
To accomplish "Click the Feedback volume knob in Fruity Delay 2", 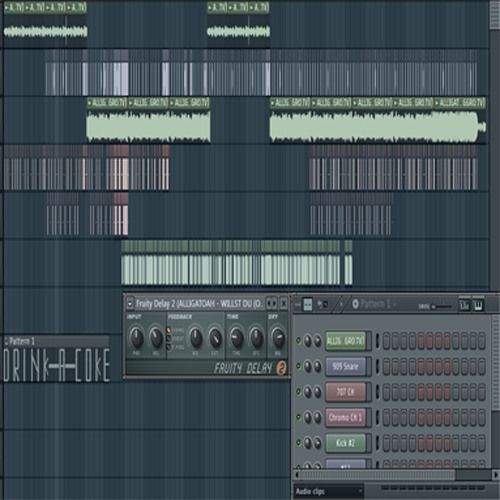I will pyautogui.click(x=196, y=337).
